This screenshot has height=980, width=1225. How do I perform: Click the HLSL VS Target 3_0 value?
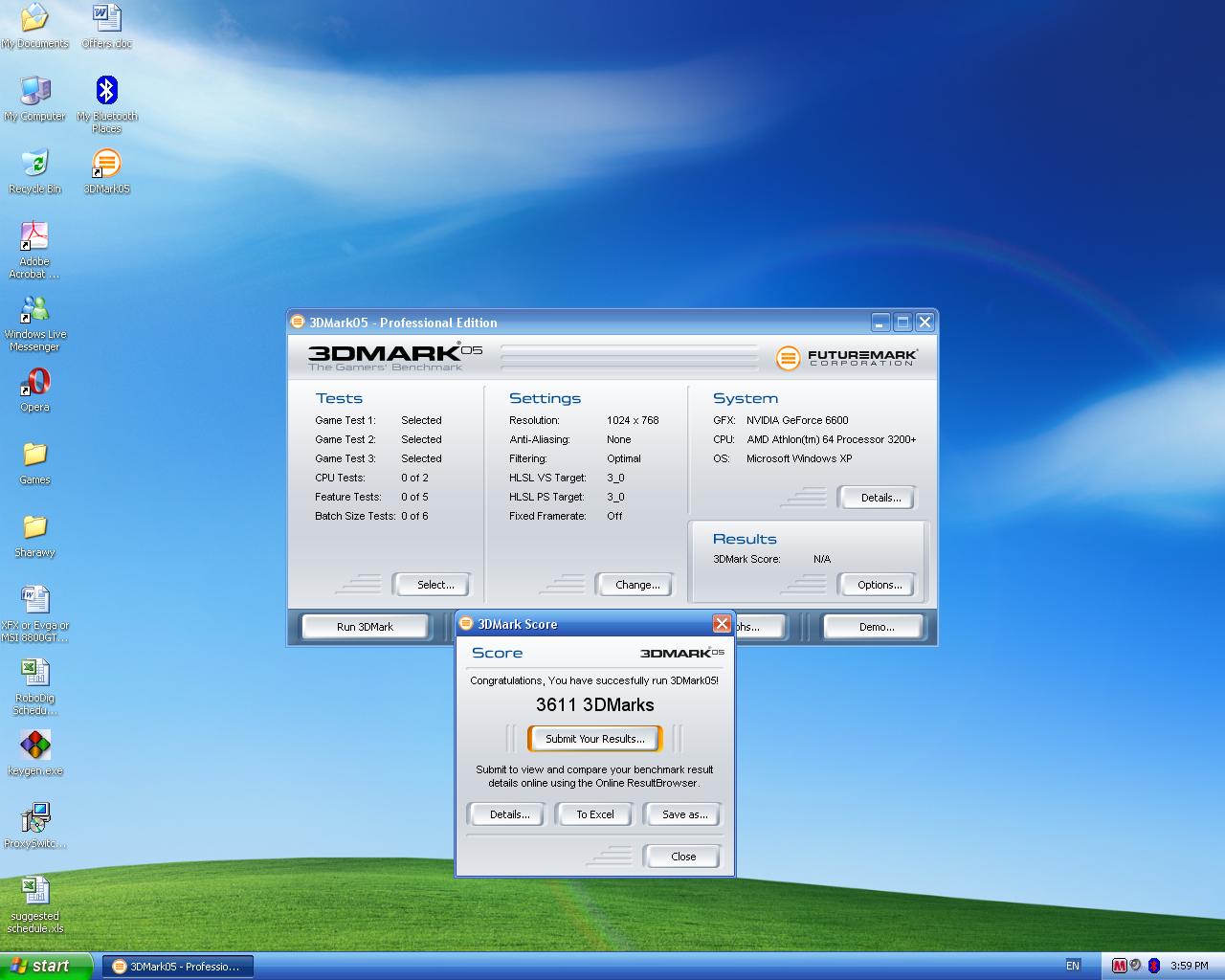click(x=615, y=478)
